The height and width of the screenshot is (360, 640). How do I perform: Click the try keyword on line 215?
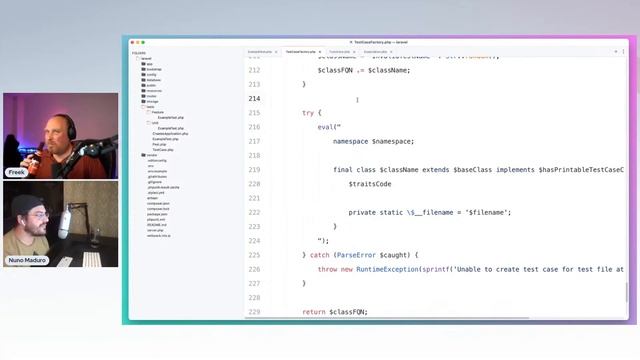tap(308, 113)
